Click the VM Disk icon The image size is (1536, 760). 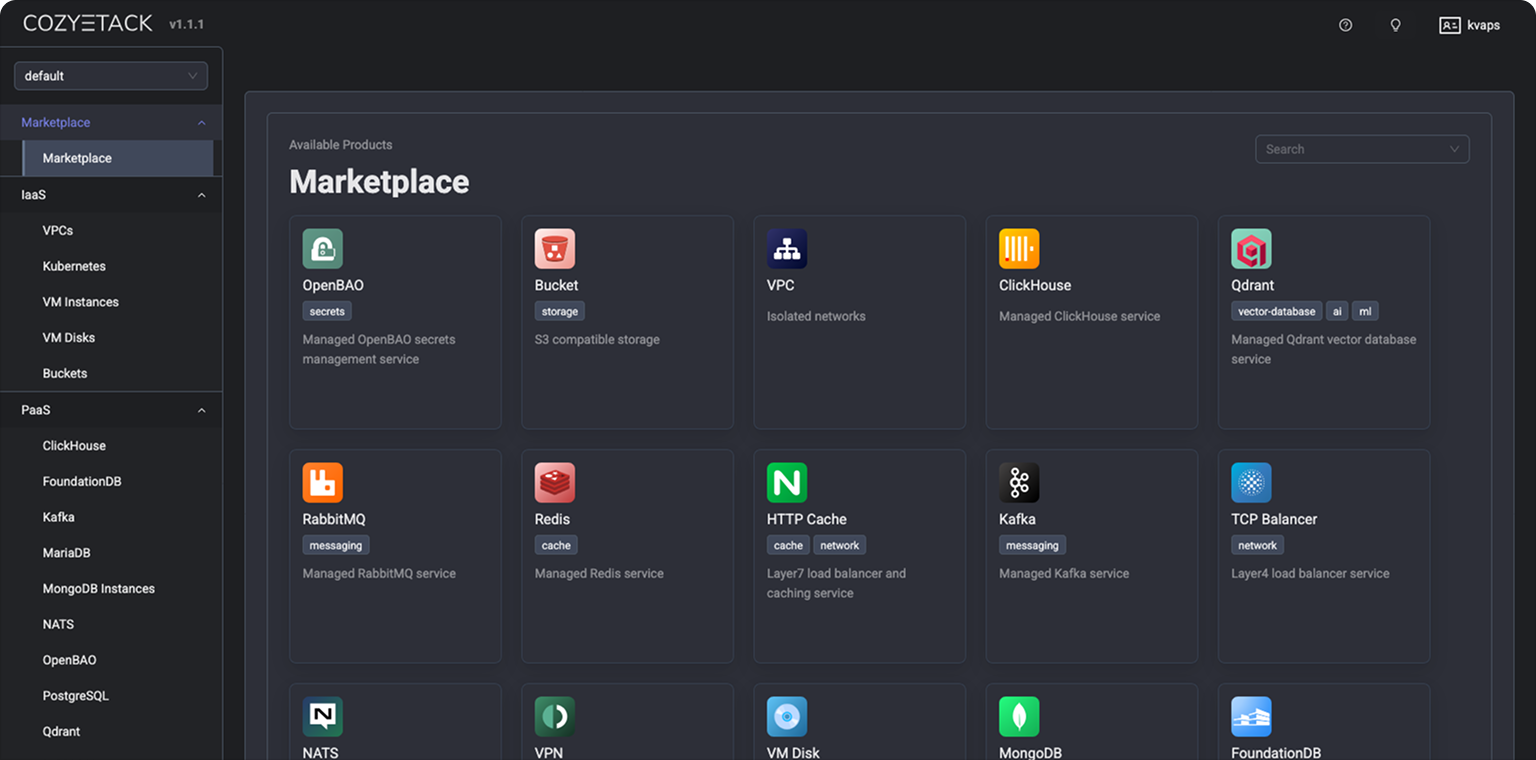click(786, 717)
